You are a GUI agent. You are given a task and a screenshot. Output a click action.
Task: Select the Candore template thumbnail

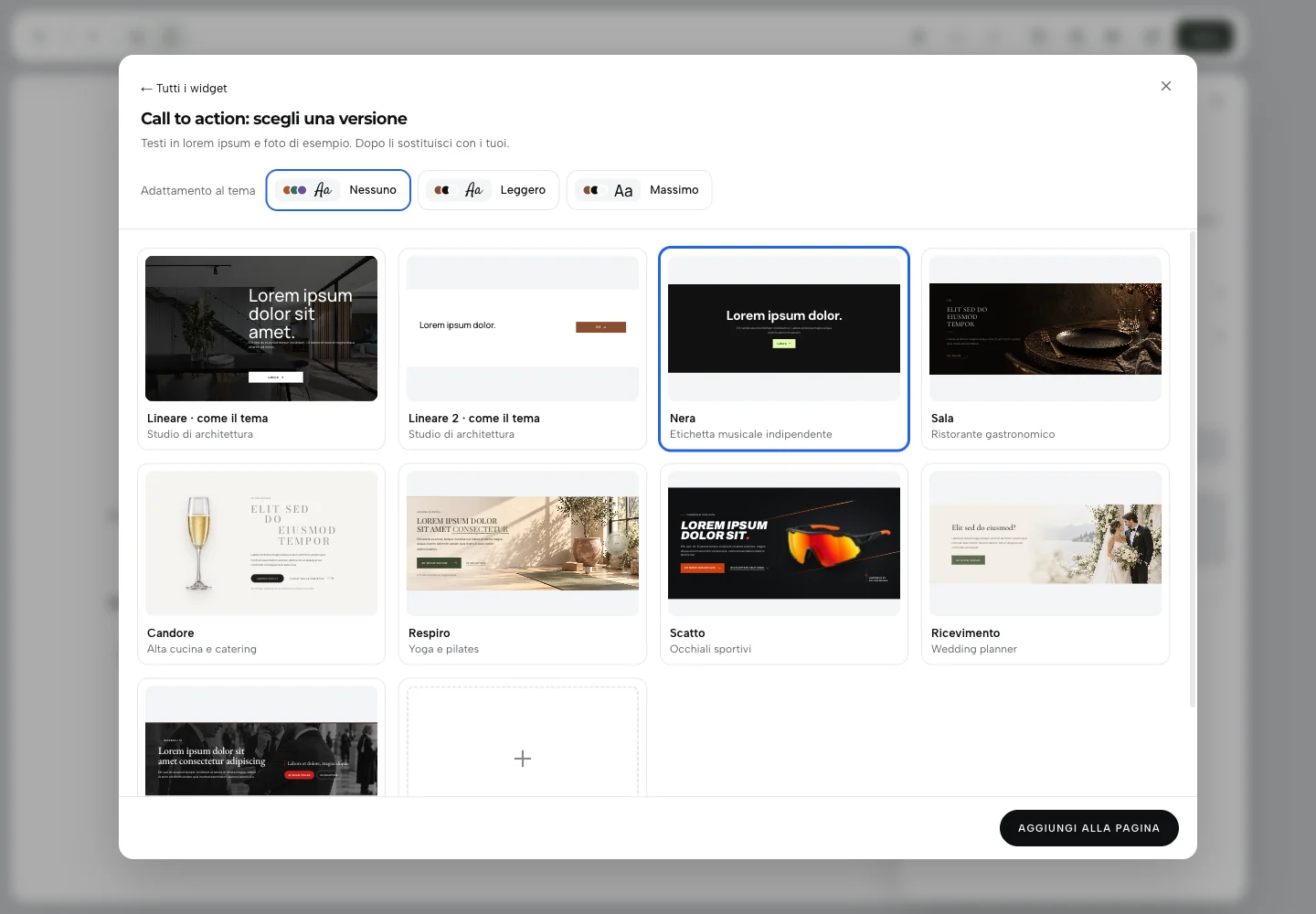(x=261, y=543)
